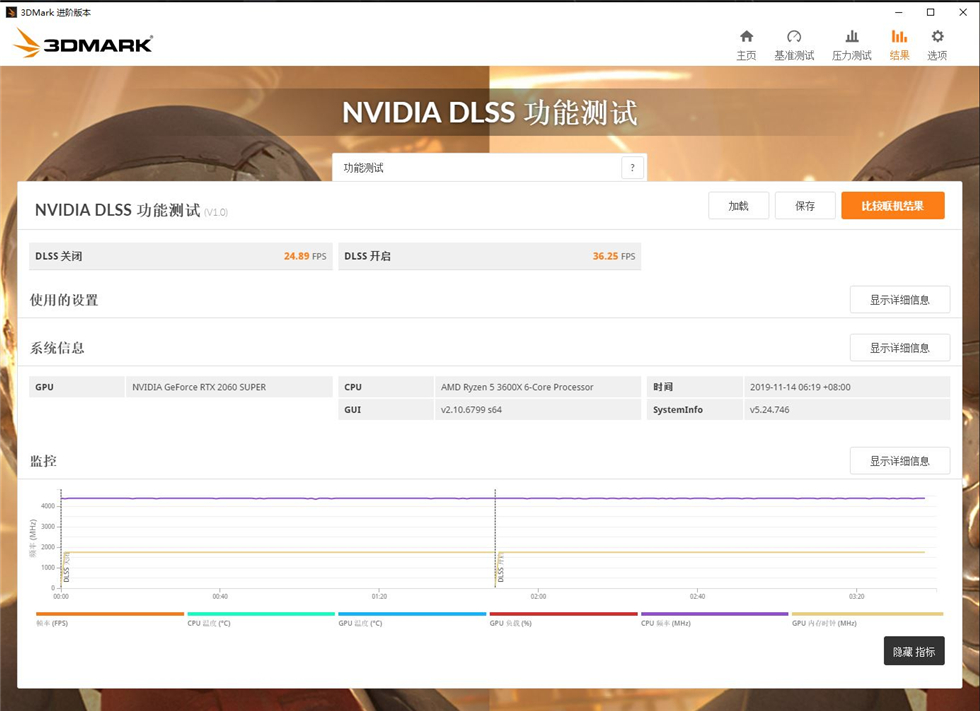Click the orange 比较联机结果 button
980x711 pixels.
tap(892, 206)
